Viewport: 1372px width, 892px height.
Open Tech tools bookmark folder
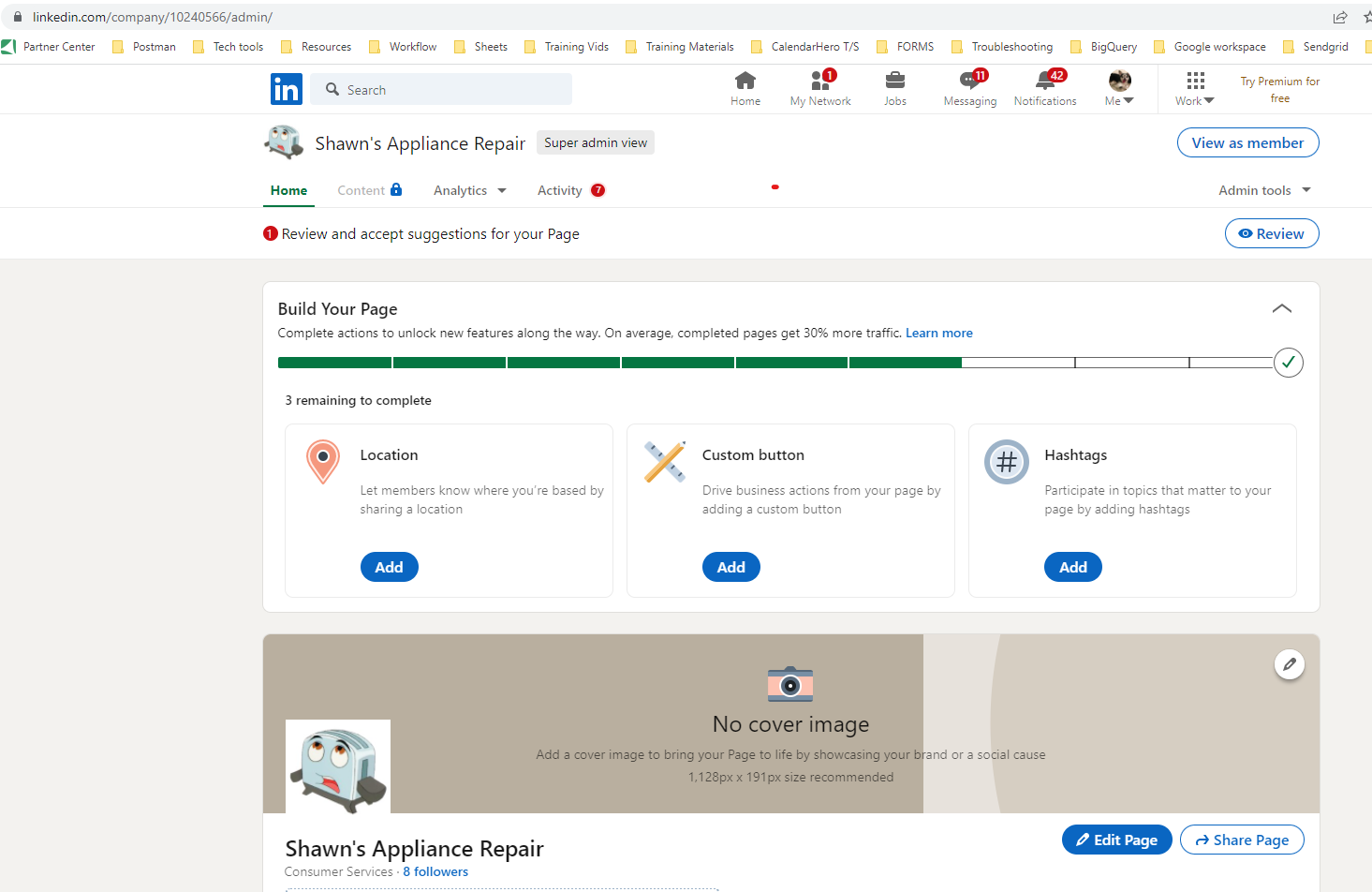tap(228, 47)
